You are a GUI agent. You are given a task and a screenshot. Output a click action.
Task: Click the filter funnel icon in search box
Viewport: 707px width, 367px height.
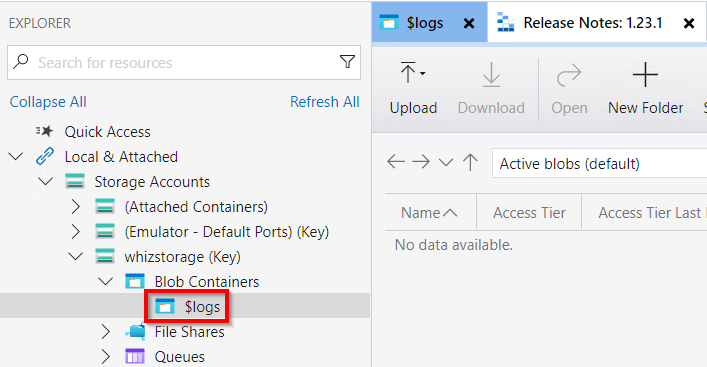point(347,62)
